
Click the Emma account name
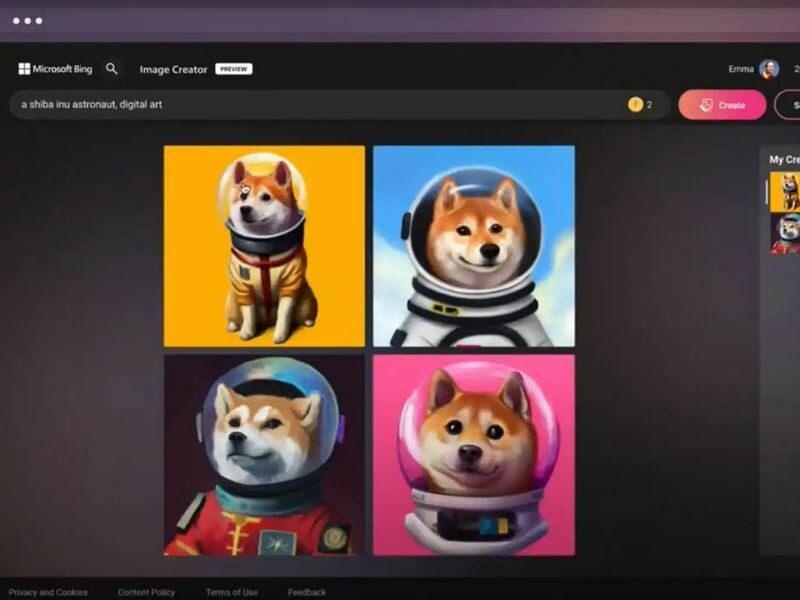point(740,69)
